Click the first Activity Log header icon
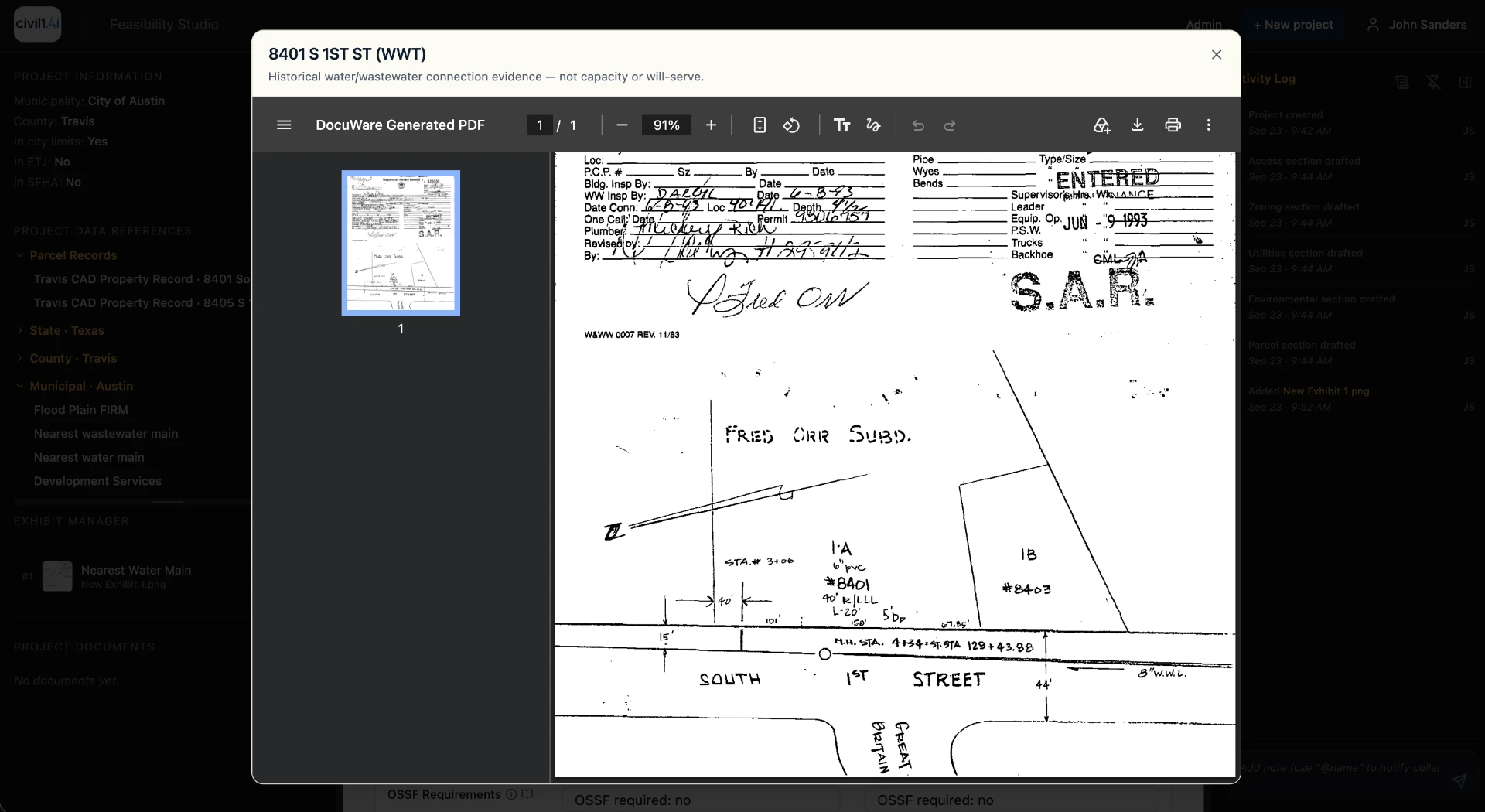Screen dimensions: 1485x812 tap(1401, 83)
